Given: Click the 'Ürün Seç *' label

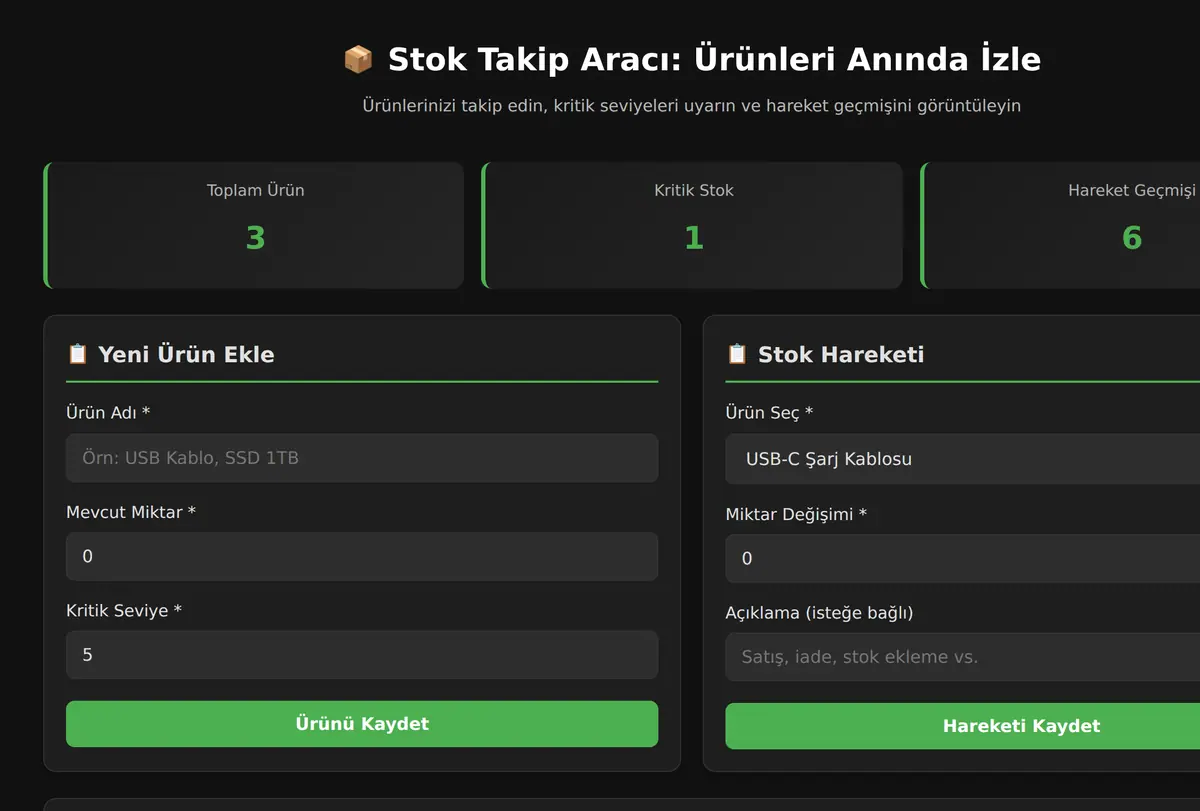Looking at the screenshot, I should (769, 413).
